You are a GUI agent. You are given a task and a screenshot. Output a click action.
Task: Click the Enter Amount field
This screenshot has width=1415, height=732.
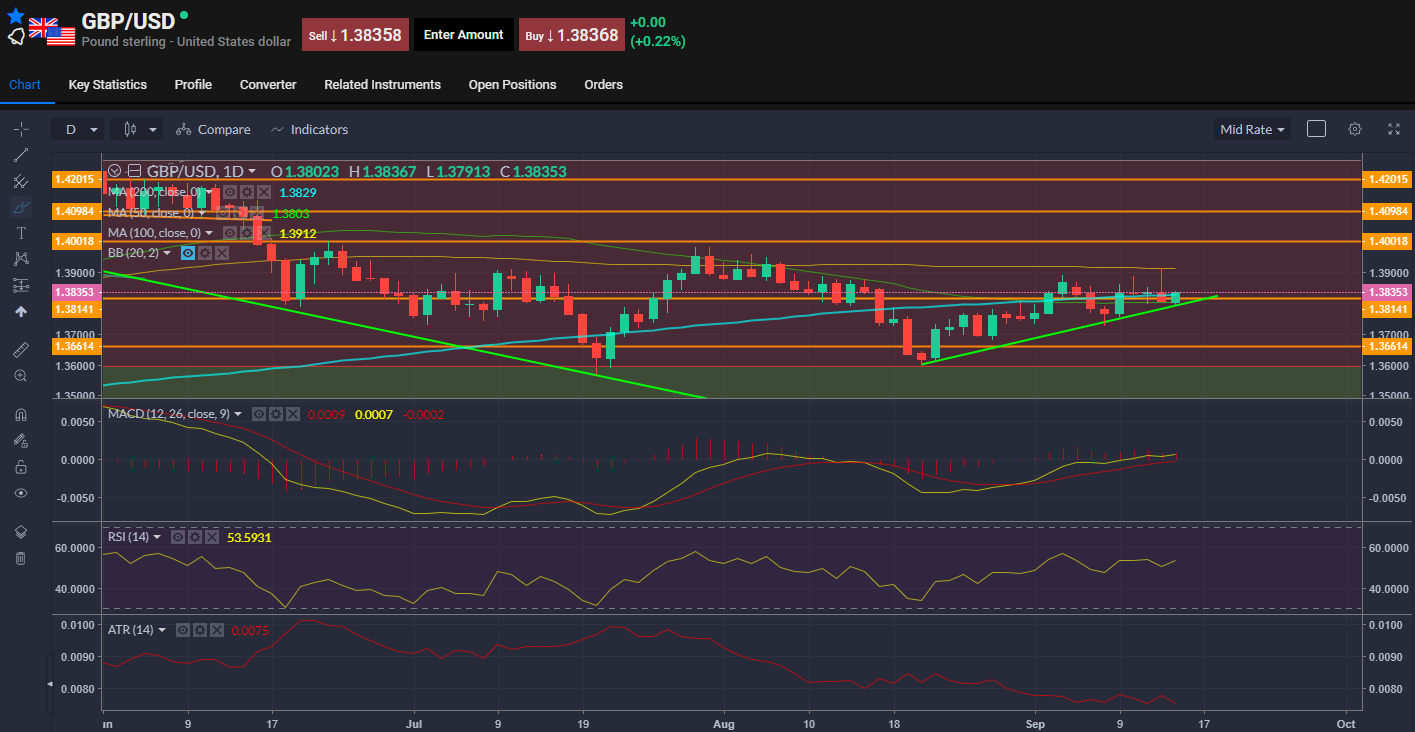tap(463, 35)
